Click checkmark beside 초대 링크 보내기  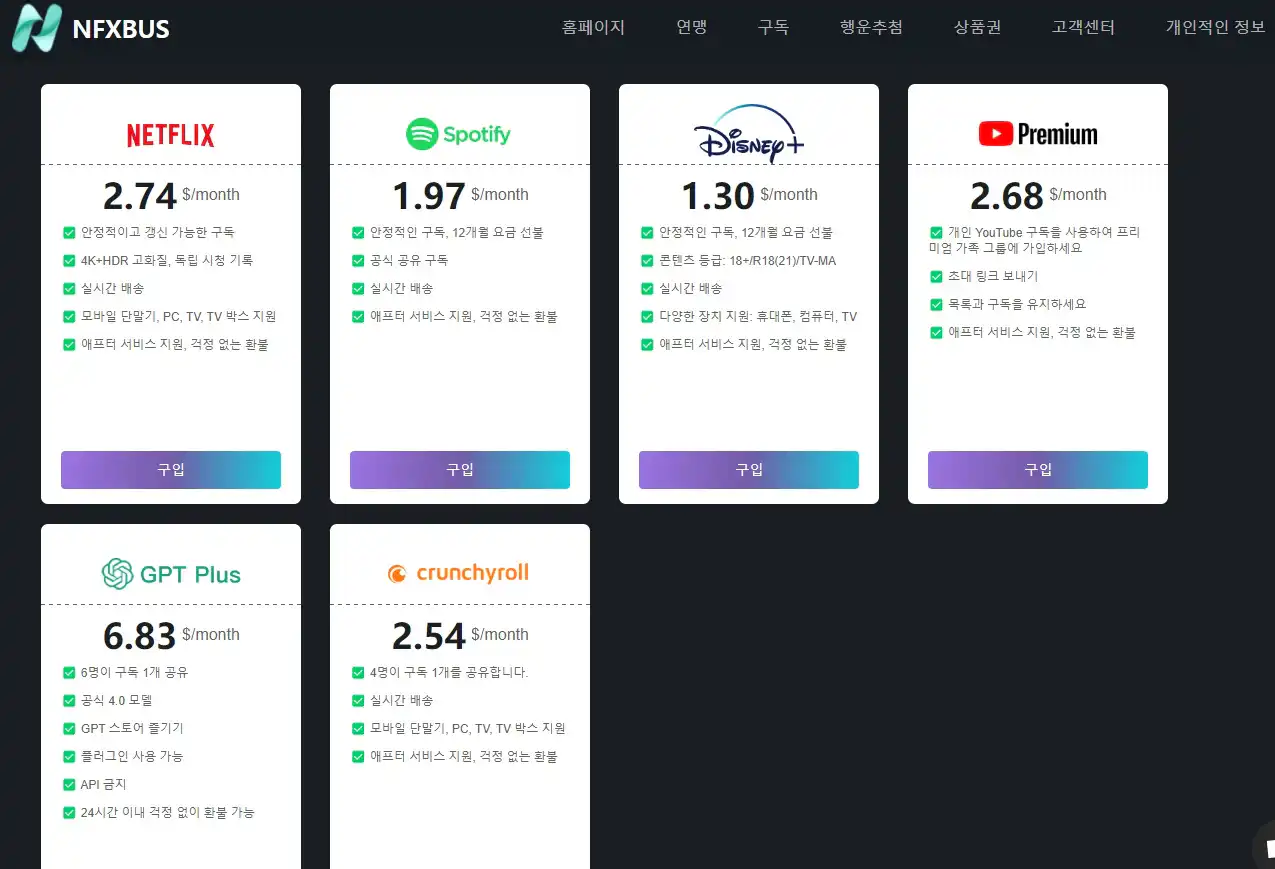tap(936, 276)
